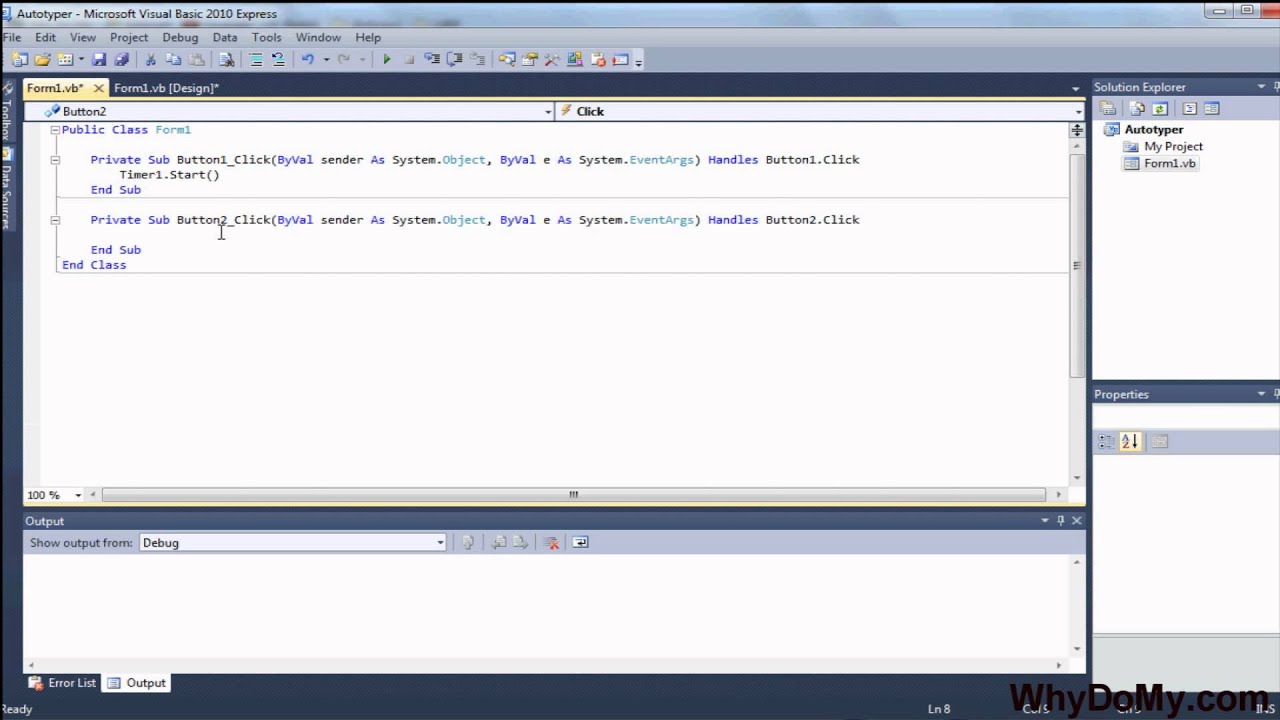The width and height of the screenshot is (1280, 720).
Task: Open the Error List toolbar icon
Action: point(598,60)
